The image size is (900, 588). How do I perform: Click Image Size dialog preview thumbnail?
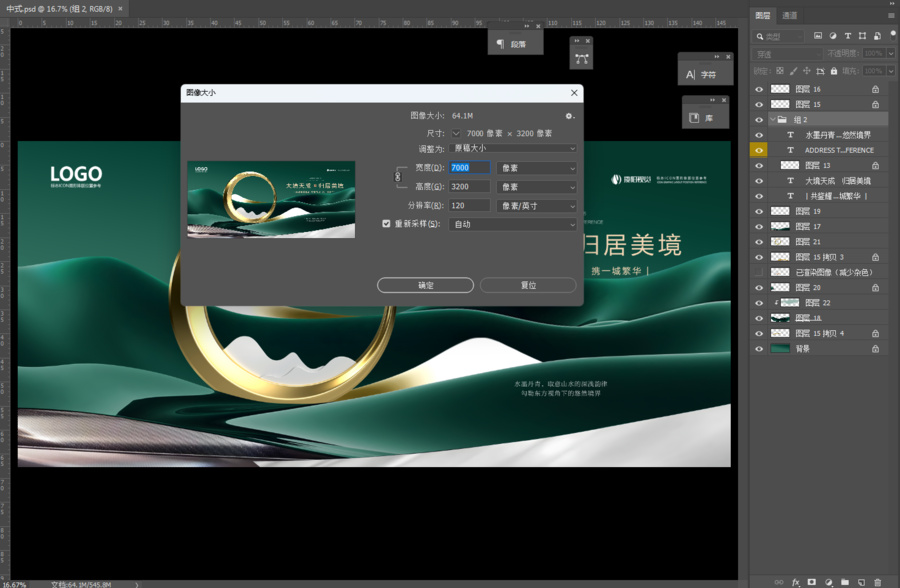[x=271, y=199]
